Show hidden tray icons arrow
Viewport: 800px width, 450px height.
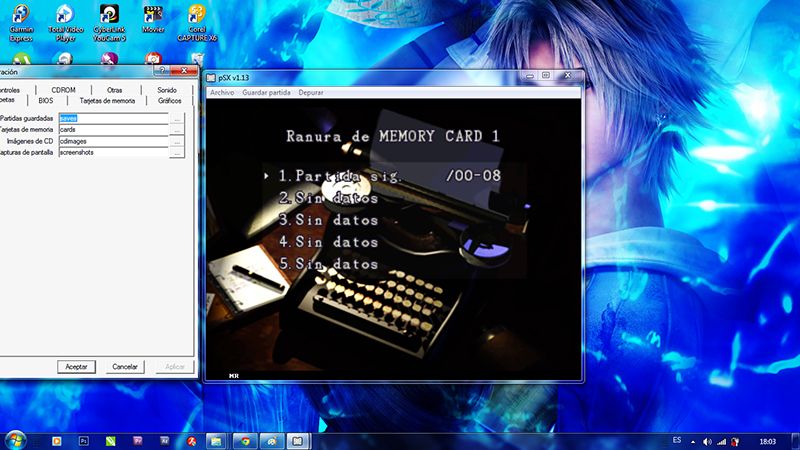693,442
